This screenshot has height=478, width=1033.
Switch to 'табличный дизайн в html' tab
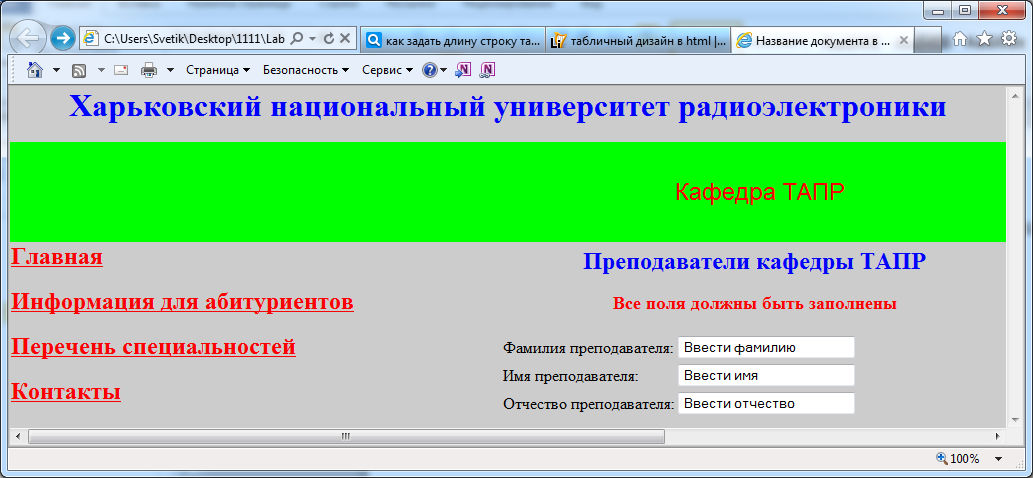click(x=638, y=40)
